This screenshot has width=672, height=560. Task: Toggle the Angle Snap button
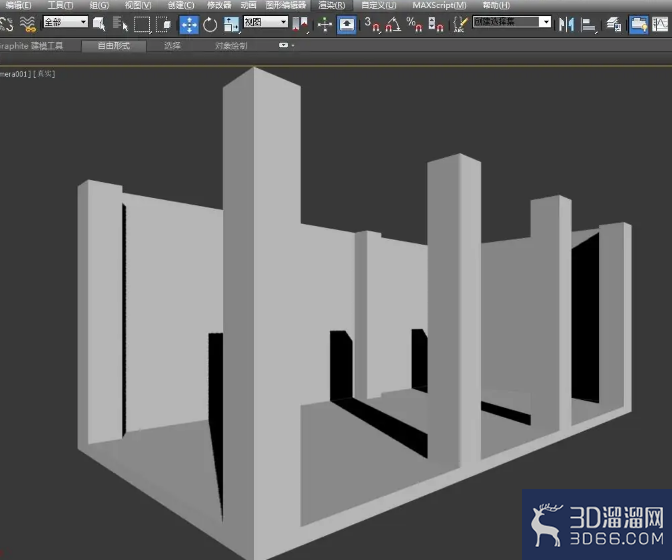click(393, 24)
